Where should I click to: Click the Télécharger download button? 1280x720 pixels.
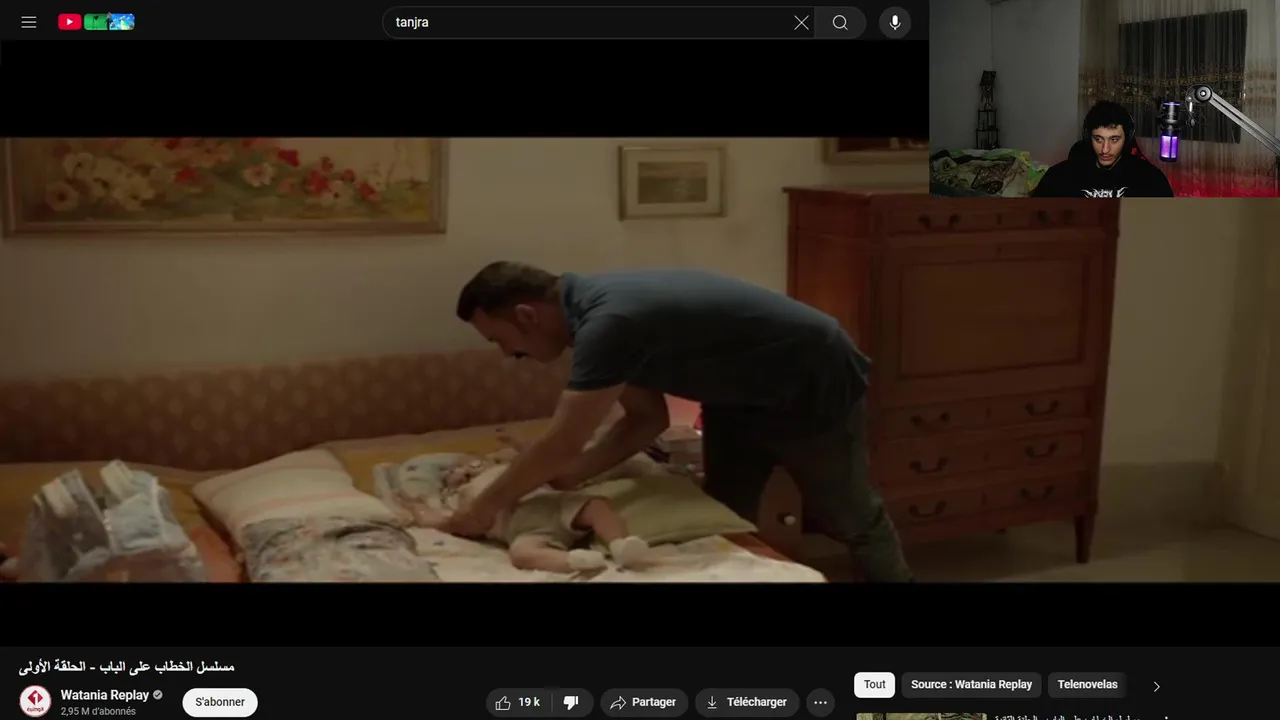(747, 702)
